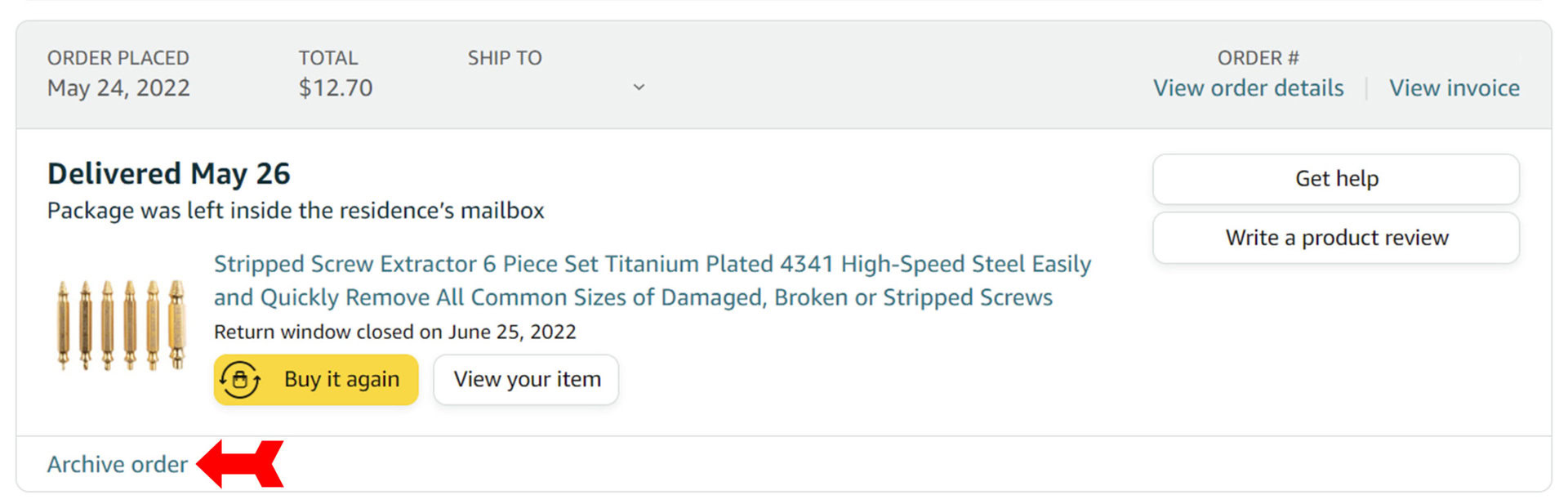Click the ORDER # label
1568x504 pixels.
(x=1258, y=58)
